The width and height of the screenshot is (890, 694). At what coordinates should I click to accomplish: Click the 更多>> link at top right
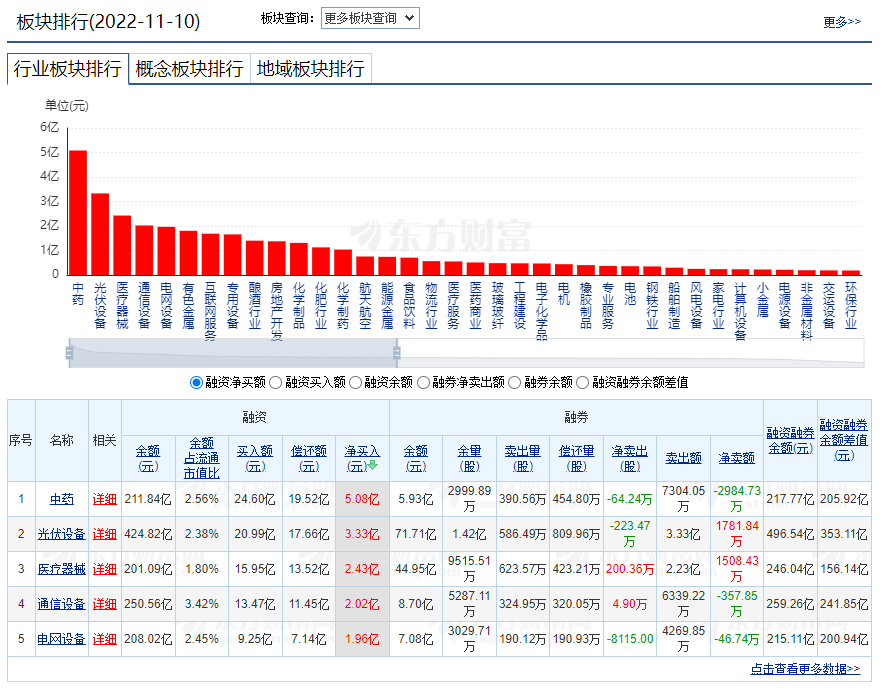coord(841,21)
